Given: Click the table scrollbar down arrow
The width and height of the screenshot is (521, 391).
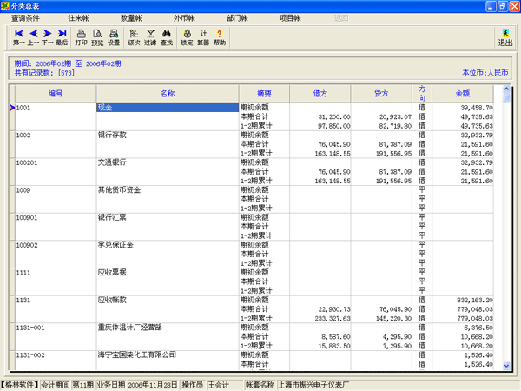Looking at the screenshot, I should (x=507, y=366).
